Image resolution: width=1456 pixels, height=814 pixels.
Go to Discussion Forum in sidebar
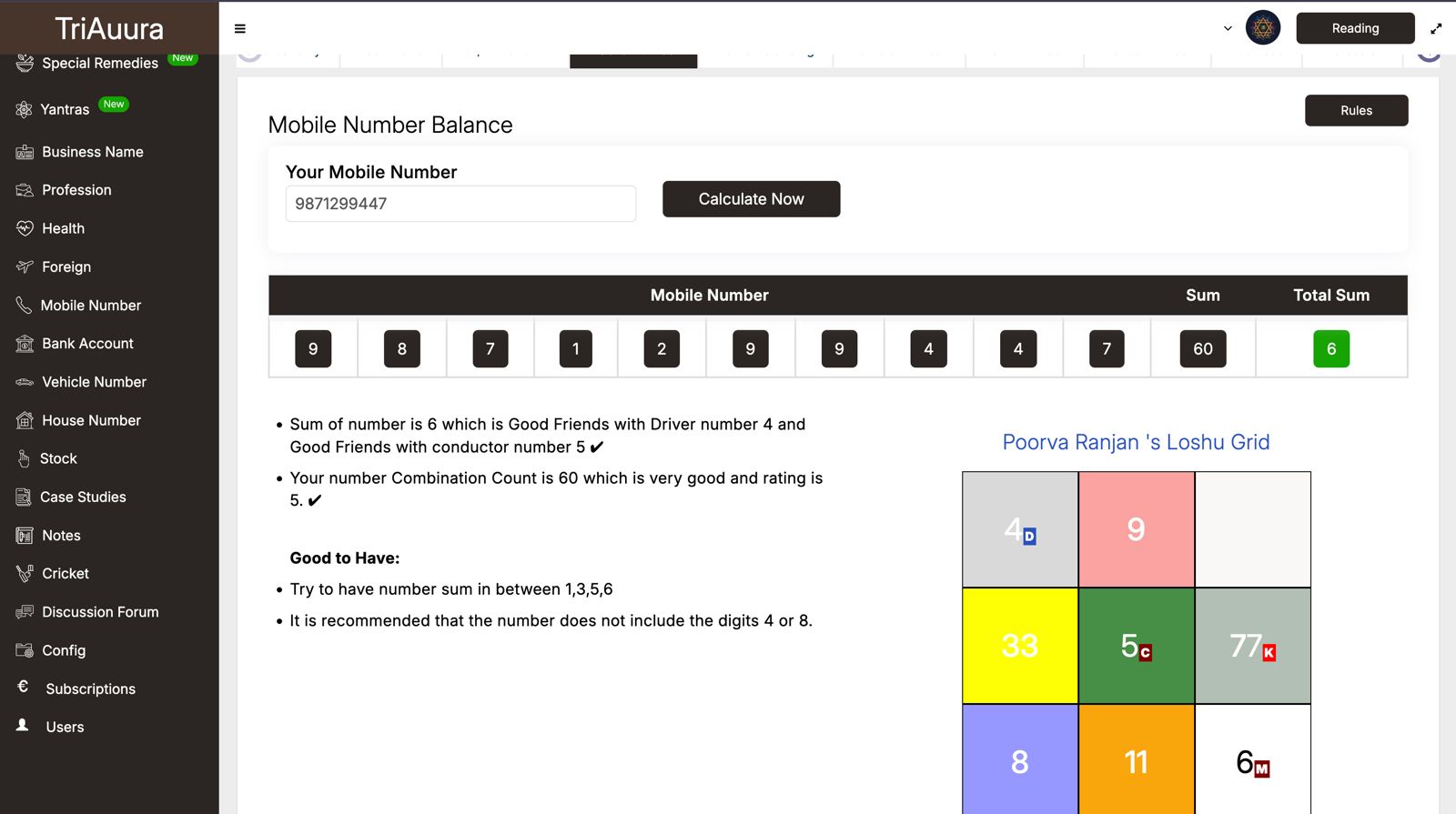tap(100, 612)
